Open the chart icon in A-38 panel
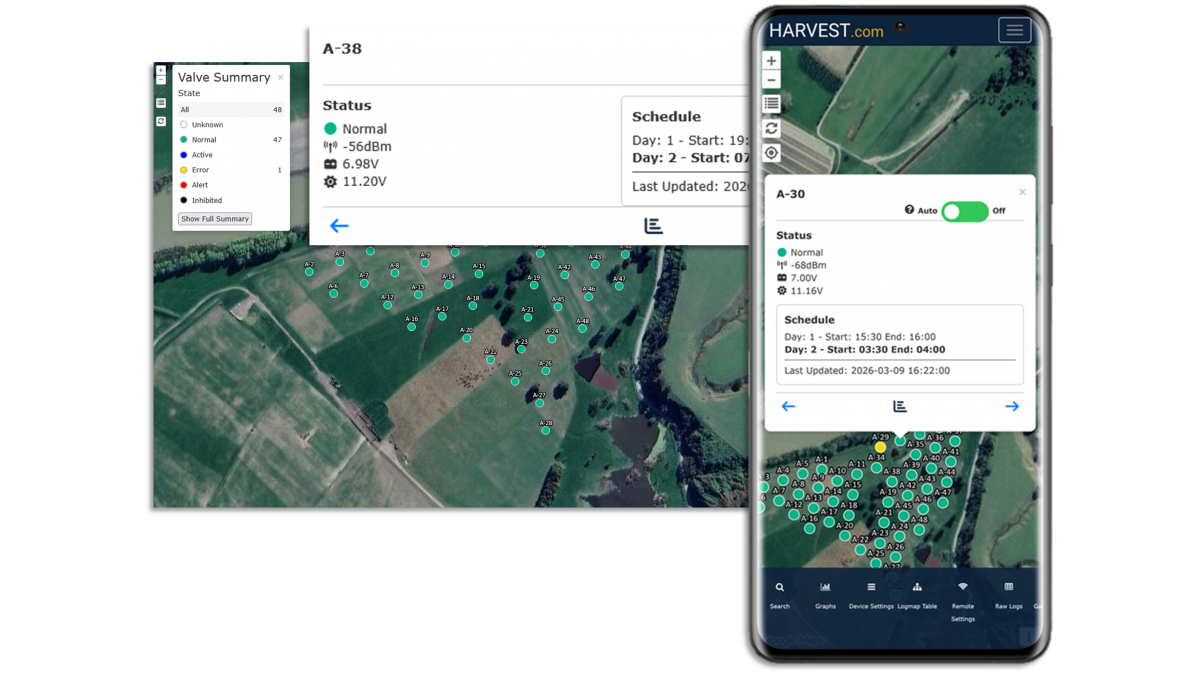The height and width of the screenshot is (675, 1200). tap(653, 226)
